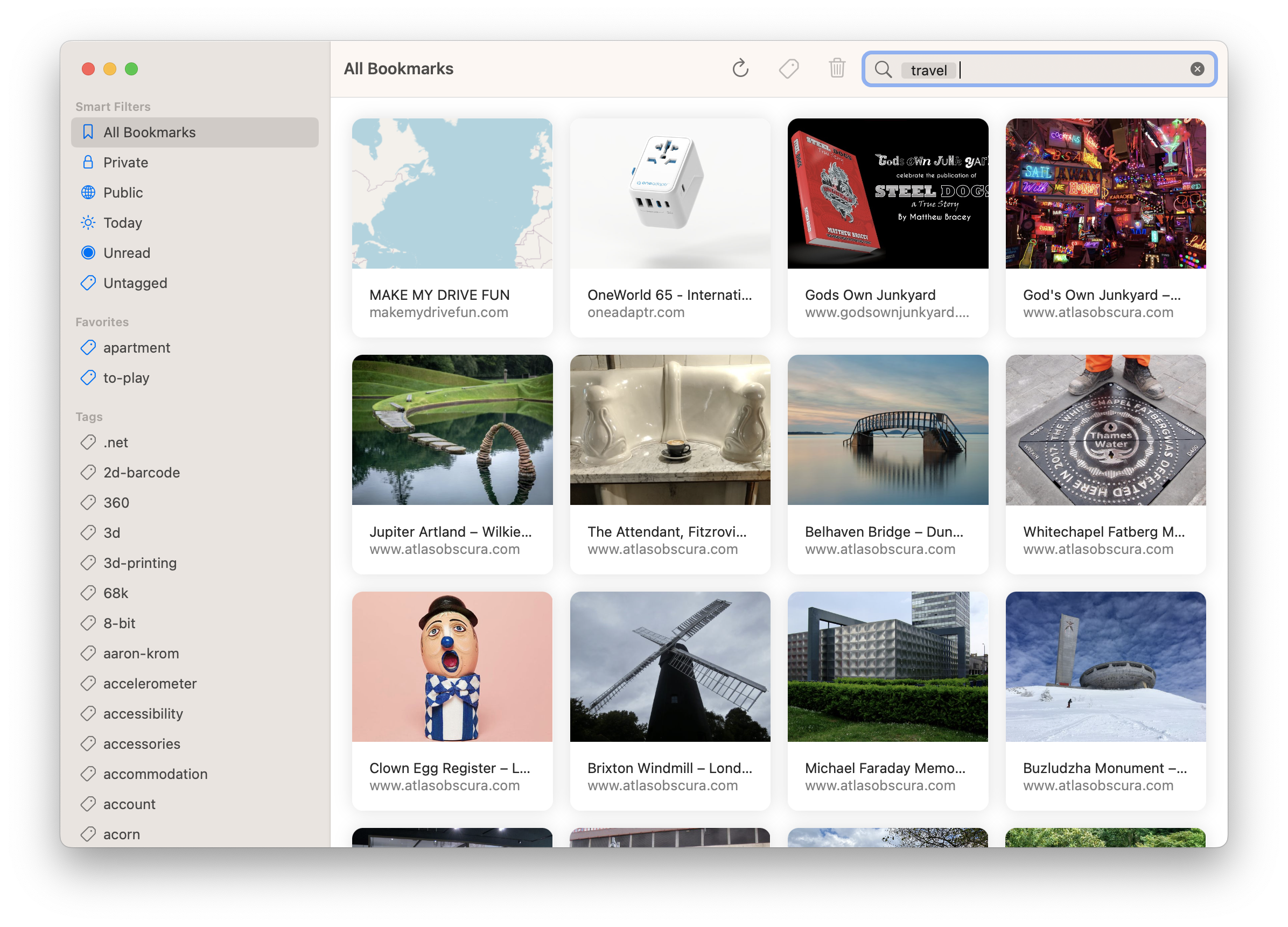Viewport: 1288px width, 927px height.
Task: Click the magnifying glass search icon
Action: click(x=883, y=69)
